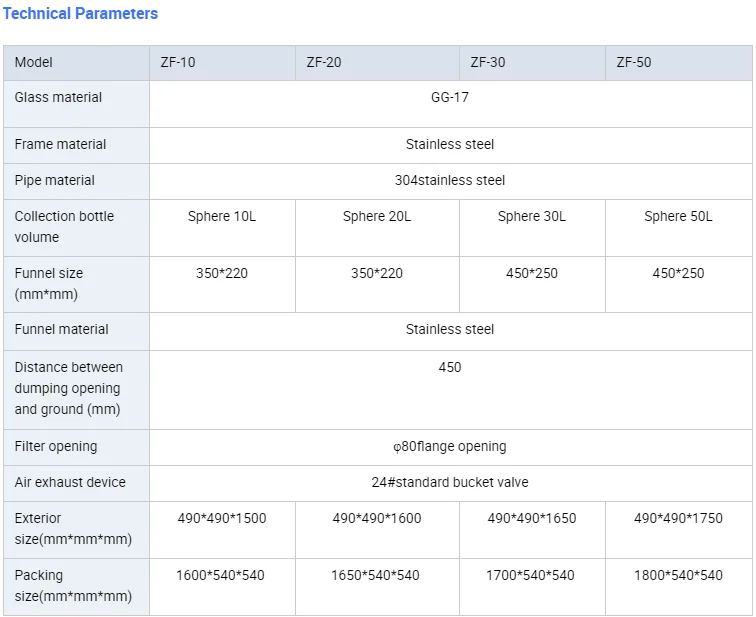Click the 490*490*1750 exterior size value

pos(678,518)
